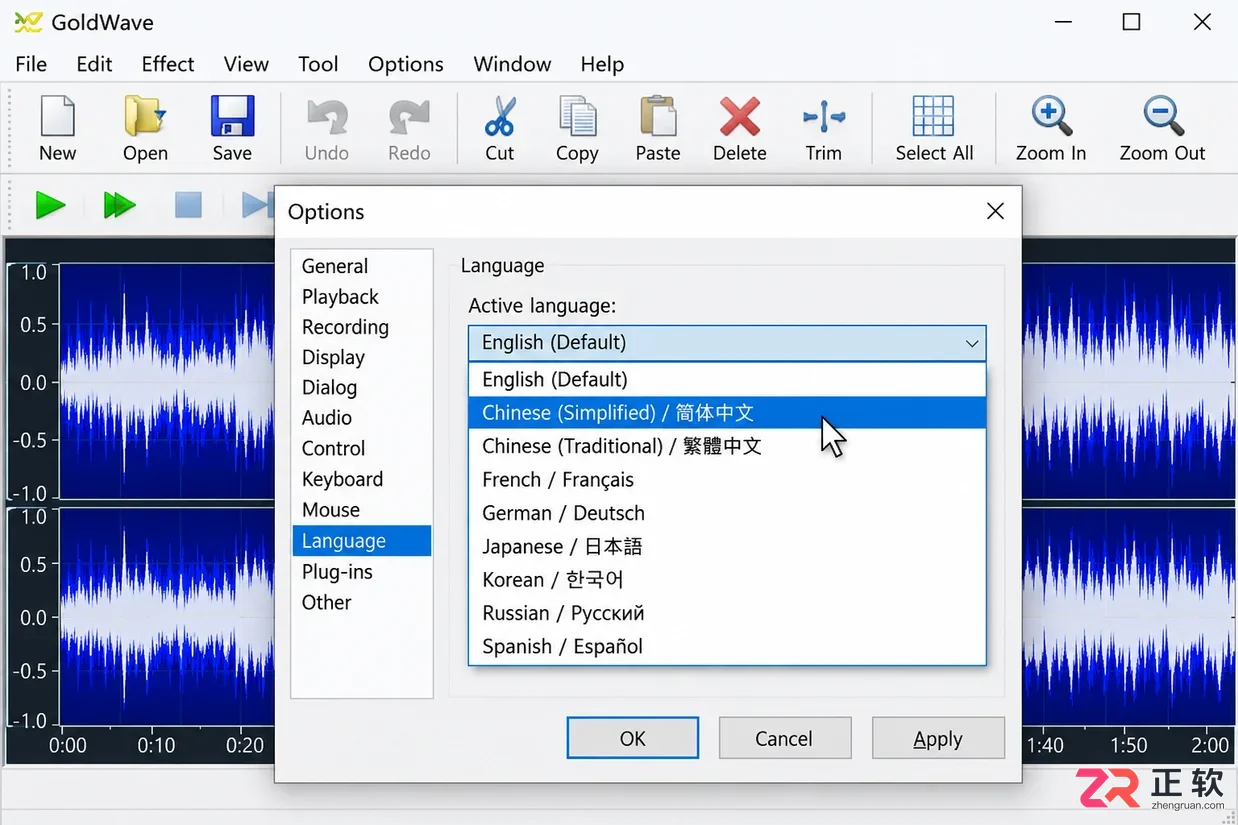Choose English (Default) from the language list

[727, 379]
